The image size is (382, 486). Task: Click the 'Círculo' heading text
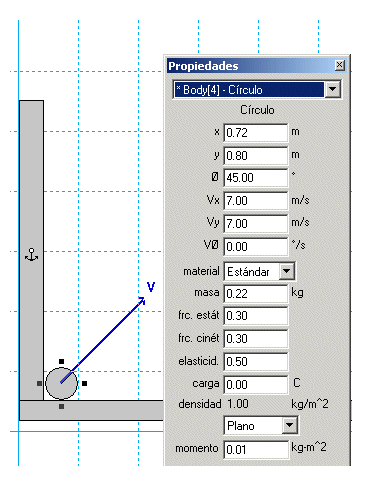[257, 110]
